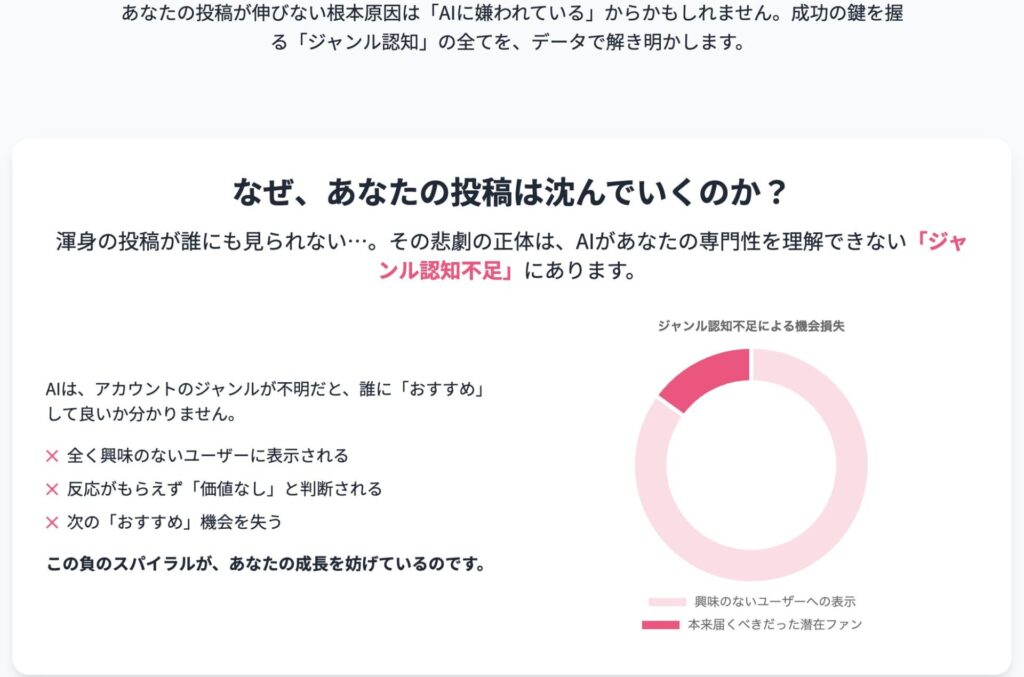Click the legend label 本来届くべきだった潜在ファン

point(775,625)
